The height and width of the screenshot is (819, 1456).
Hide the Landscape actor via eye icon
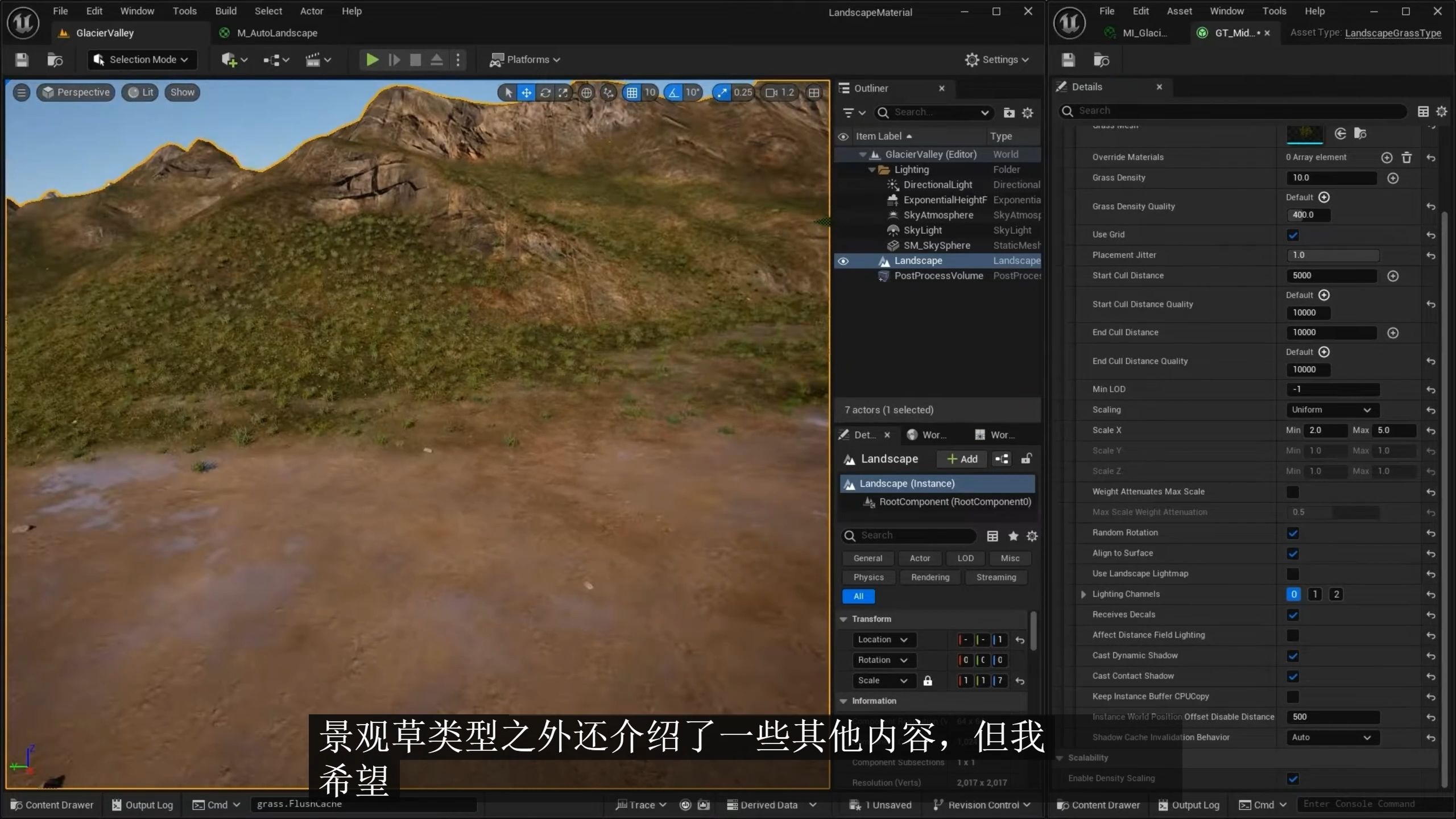[x=843, y=261]
